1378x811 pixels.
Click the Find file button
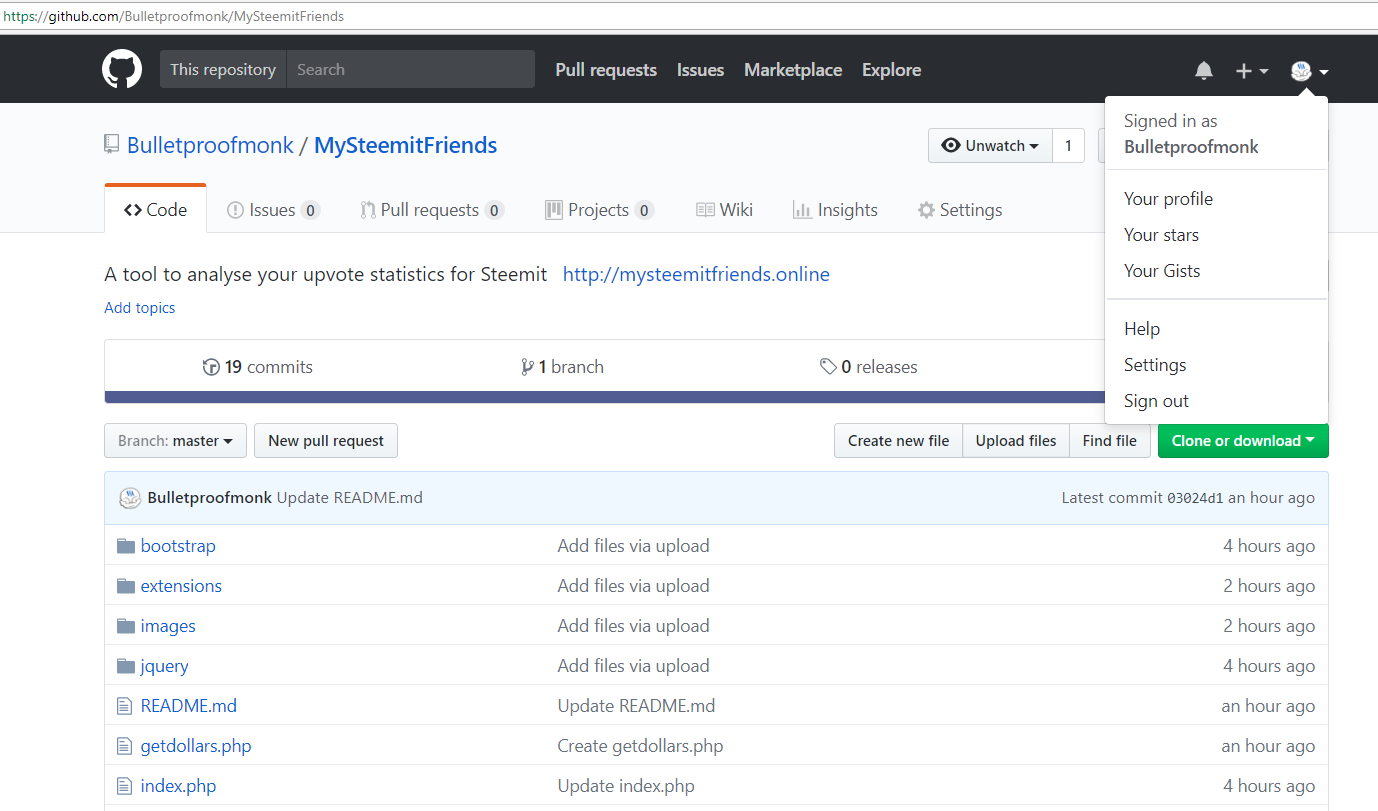pos(1109,441)
